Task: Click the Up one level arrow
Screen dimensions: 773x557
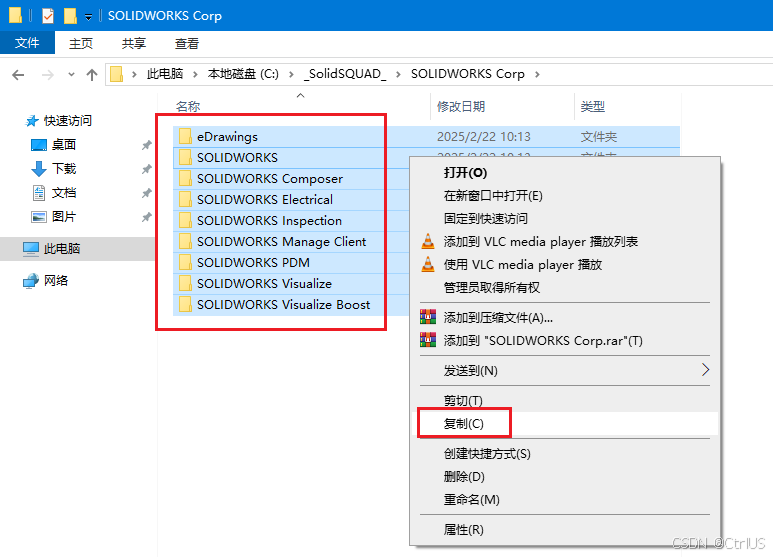Action: tap(92, 75)
